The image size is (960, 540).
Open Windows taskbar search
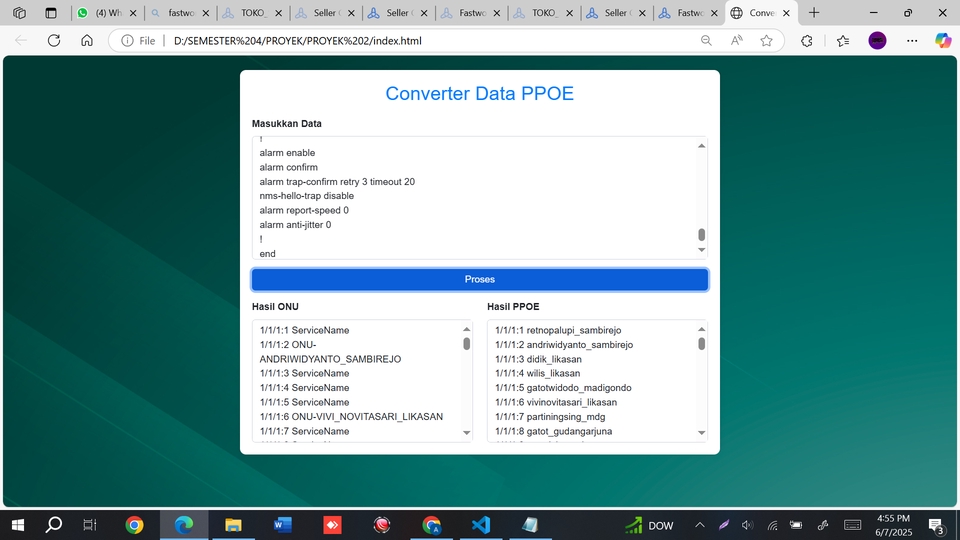[54, 525]
